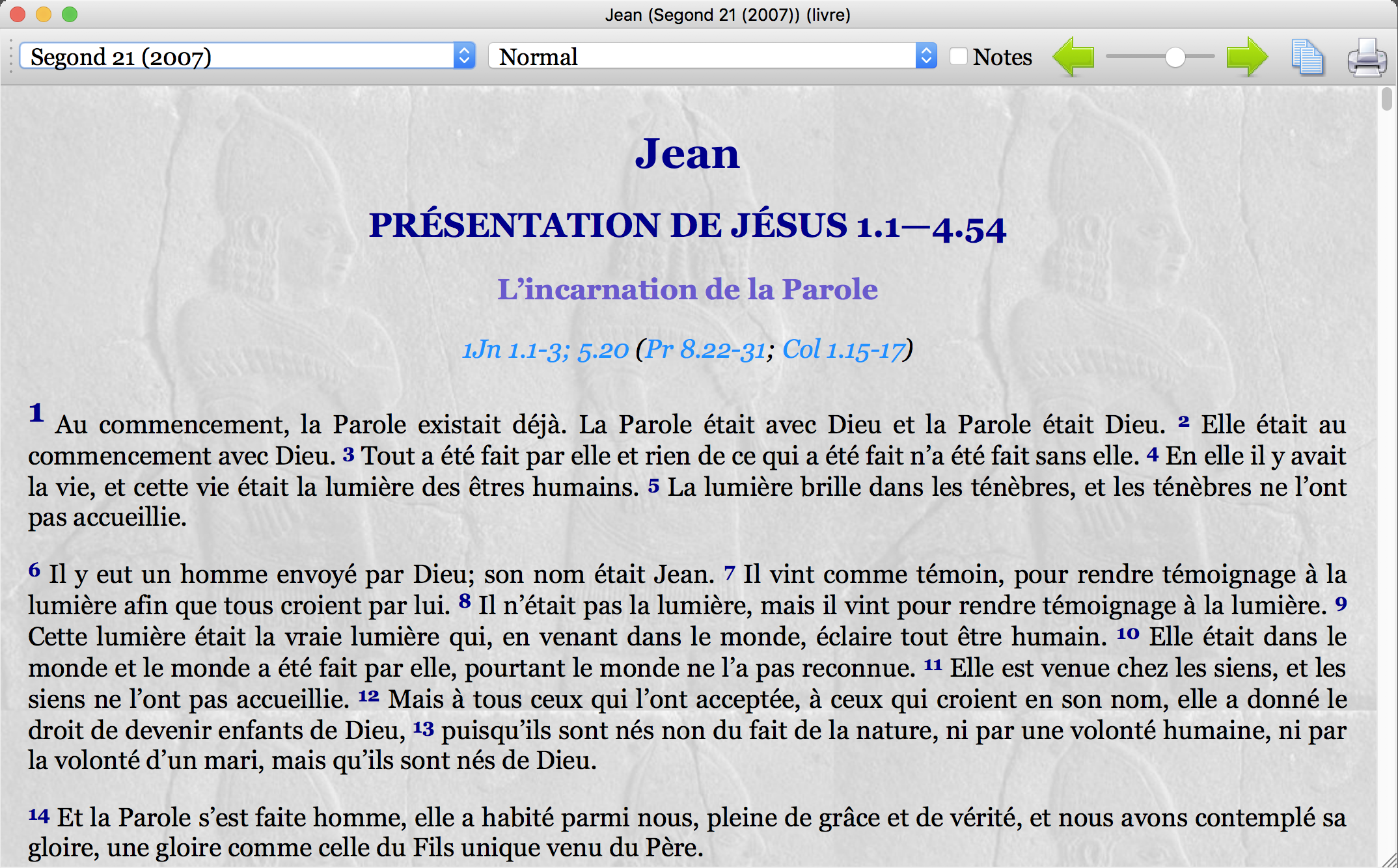Image resolution: width=1398 pixels, height=868 pixels.
Task: Follow the 5.20 reference link
Action: coord(603,351)
